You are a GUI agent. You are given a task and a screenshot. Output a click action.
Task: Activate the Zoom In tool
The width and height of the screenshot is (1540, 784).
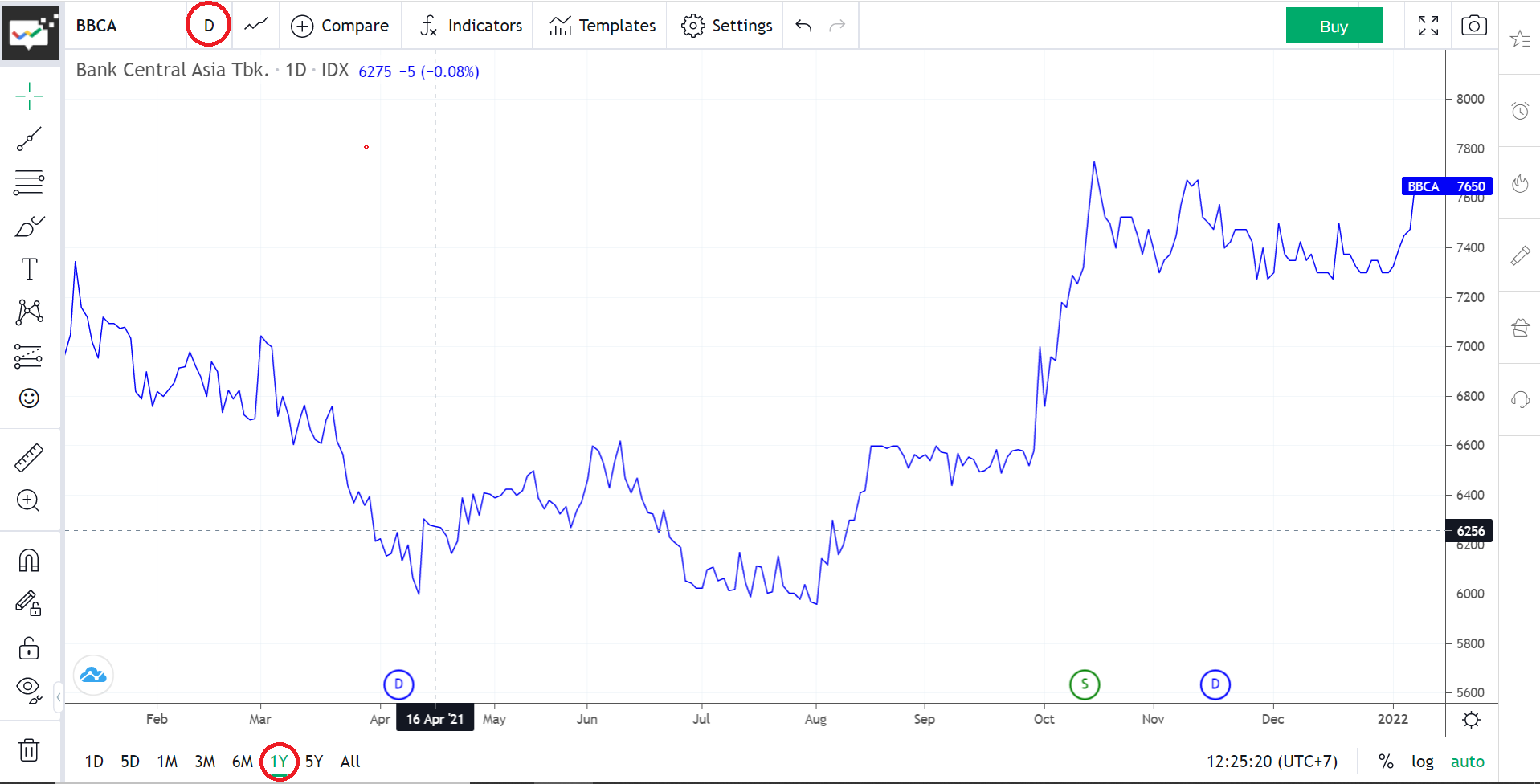point(29,500)
